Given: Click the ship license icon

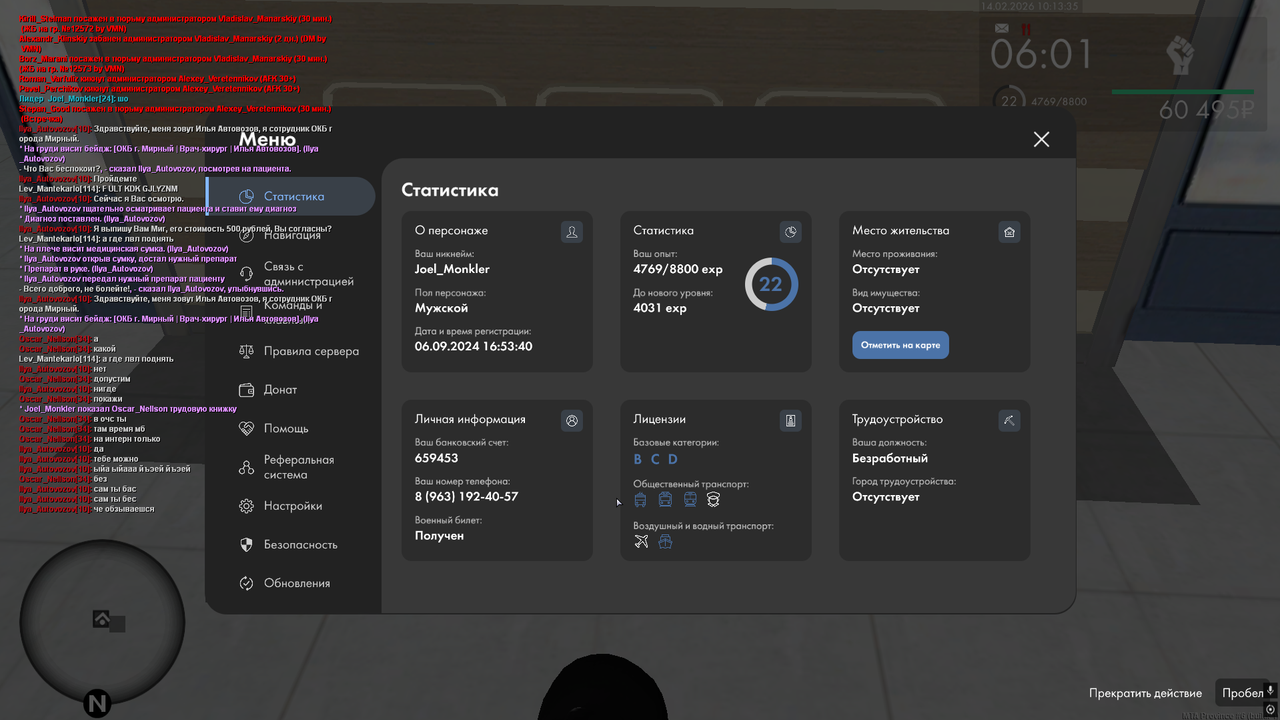Looking at the screenshot, I should pos(665,541).
